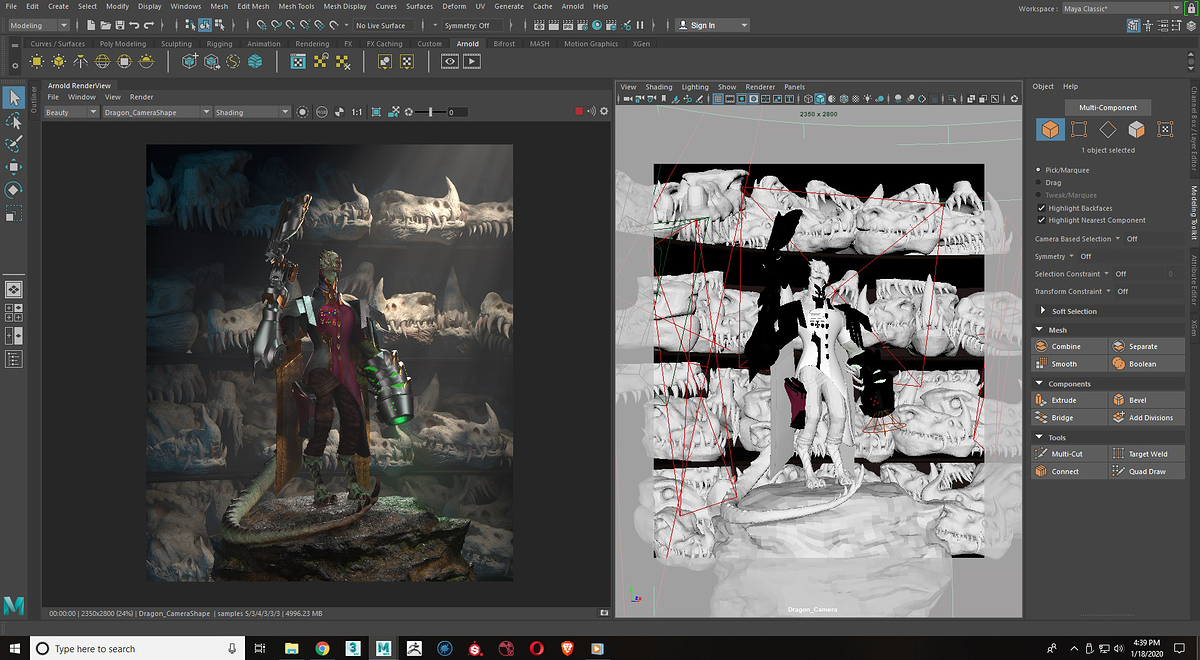This screenshot has height=660, width=1200.
Task: Click the Maya logo at bottom left
Action: (x=14, y=606)
